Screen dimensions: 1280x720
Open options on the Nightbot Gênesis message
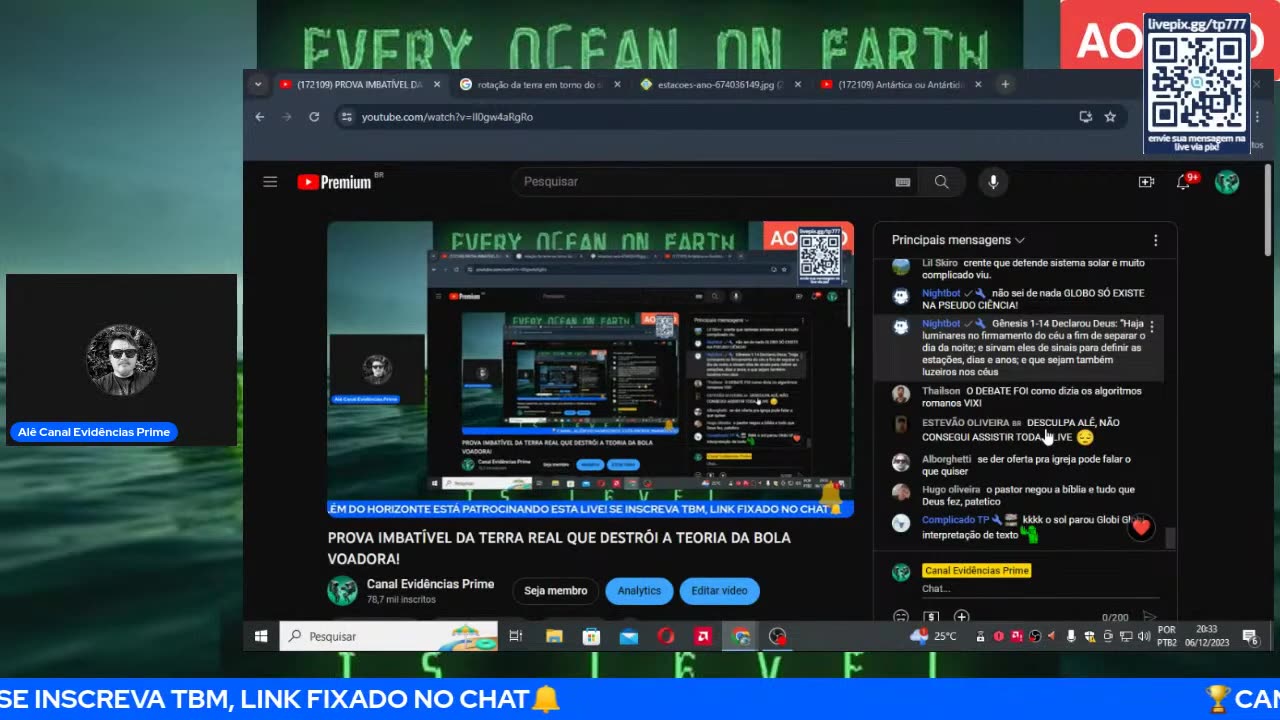pos(1152,327)
